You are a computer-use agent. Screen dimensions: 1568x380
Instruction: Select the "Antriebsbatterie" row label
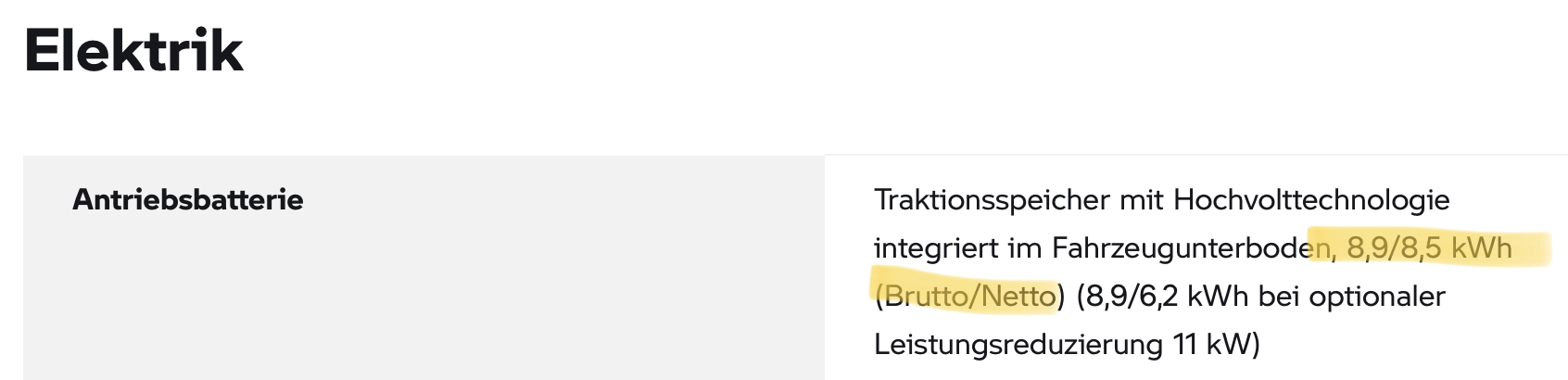point(188,200)
